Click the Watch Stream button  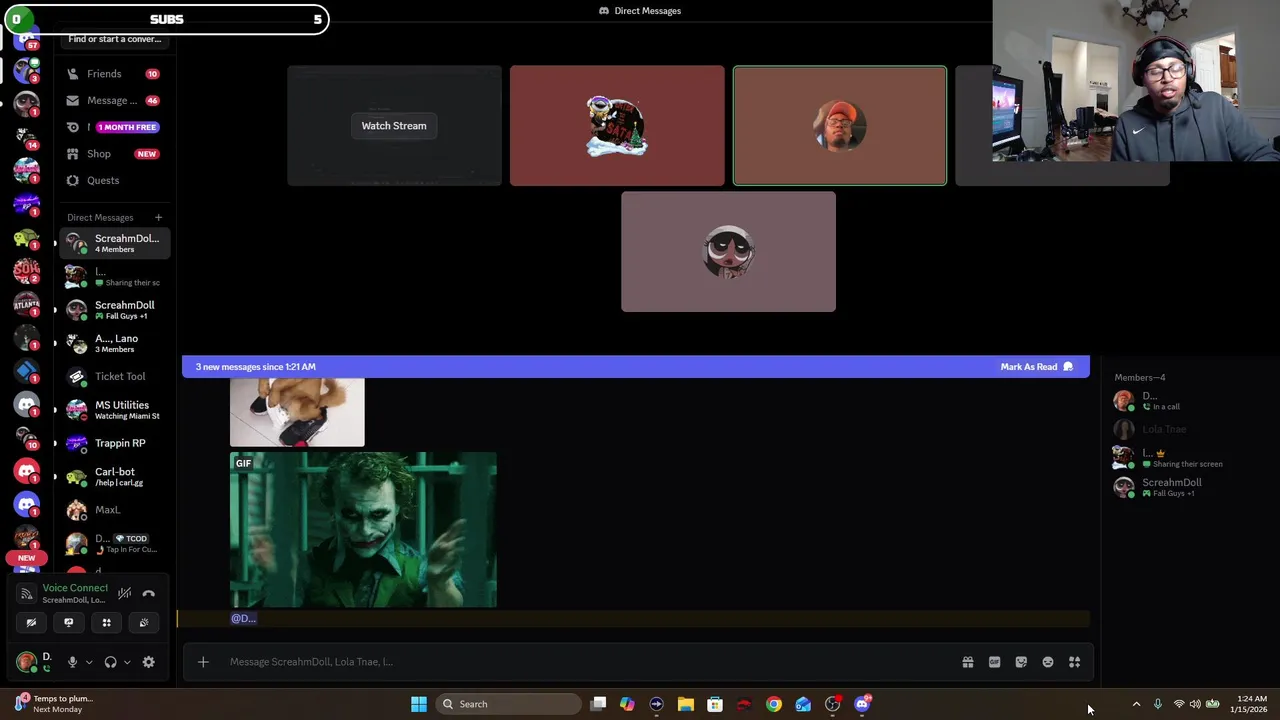coord(394,126)
